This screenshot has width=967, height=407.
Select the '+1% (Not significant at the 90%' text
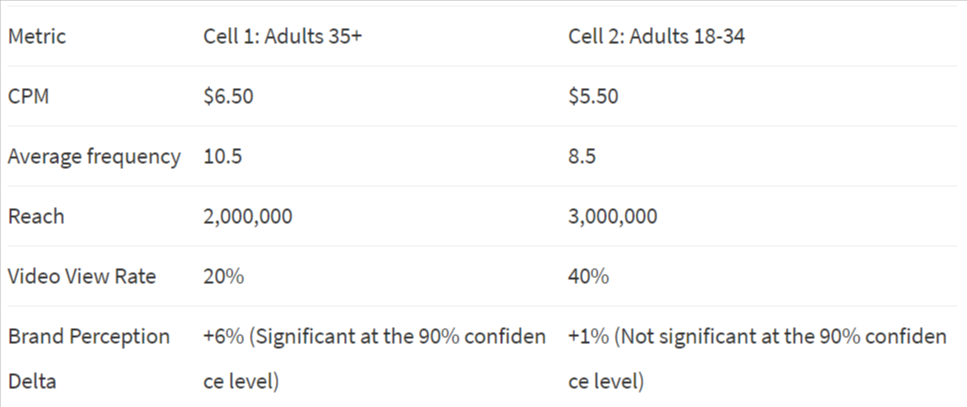(710, 337)
